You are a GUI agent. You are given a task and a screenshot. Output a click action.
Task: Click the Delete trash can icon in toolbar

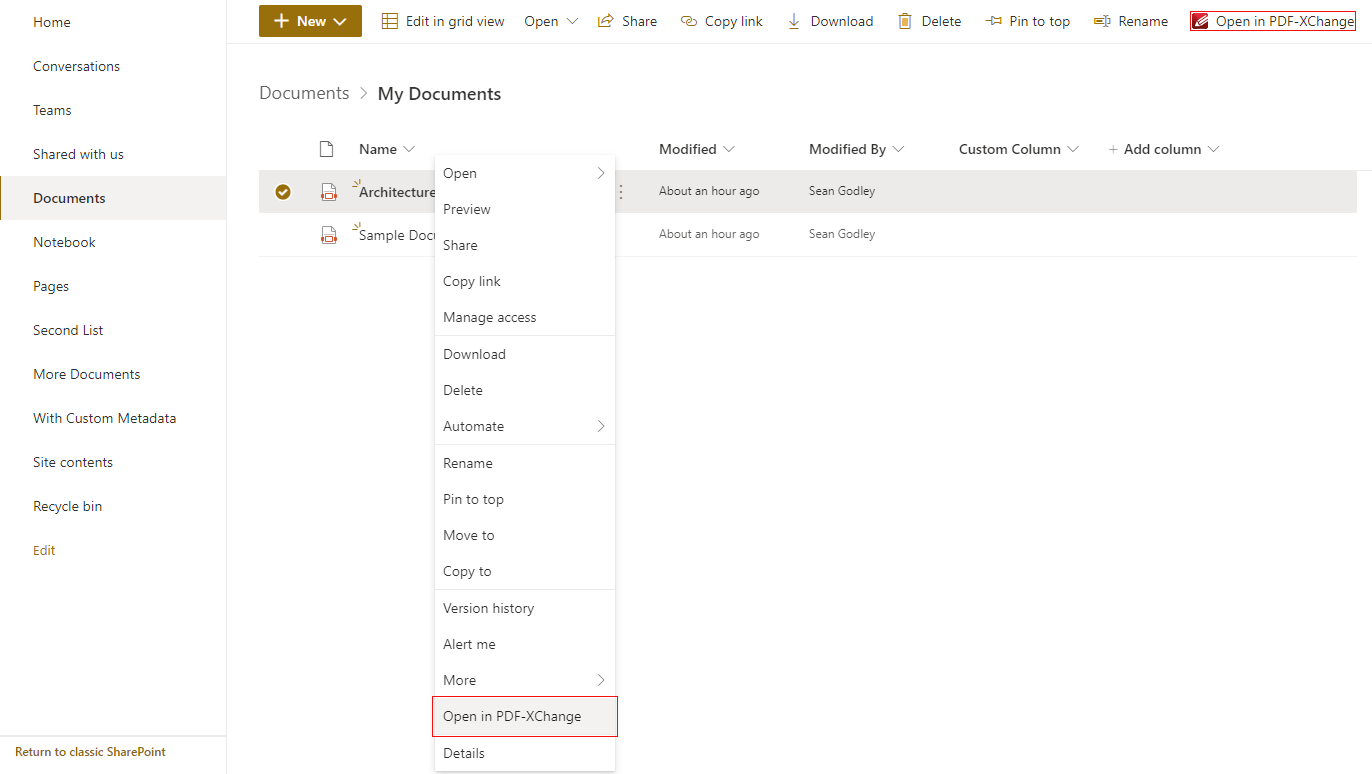pos(905,21)
